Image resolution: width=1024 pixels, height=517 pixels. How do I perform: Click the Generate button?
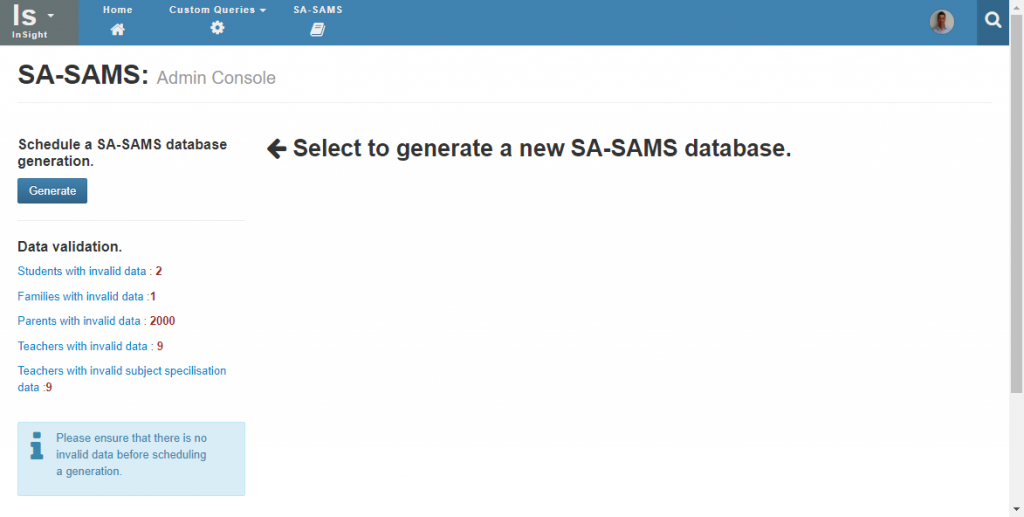pos(52,191)
